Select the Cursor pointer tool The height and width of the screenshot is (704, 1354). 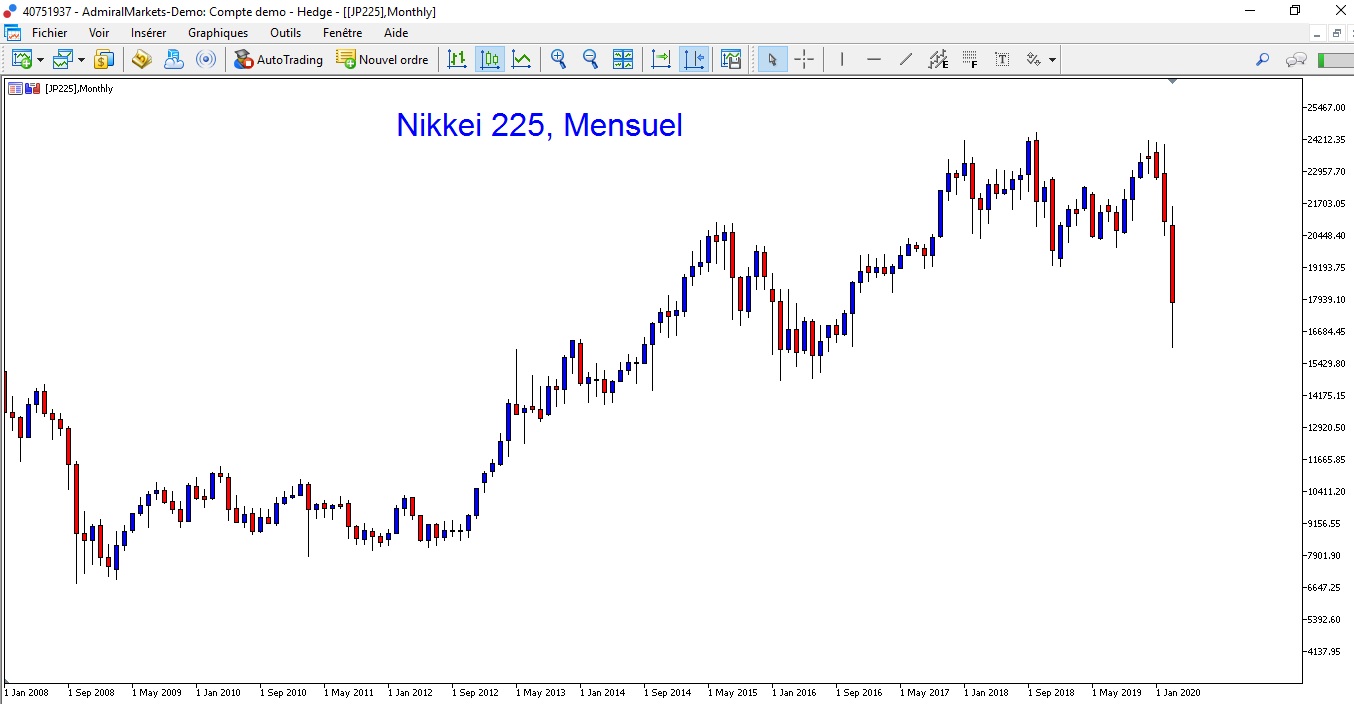pyautogui.click(x=772, y=59)
